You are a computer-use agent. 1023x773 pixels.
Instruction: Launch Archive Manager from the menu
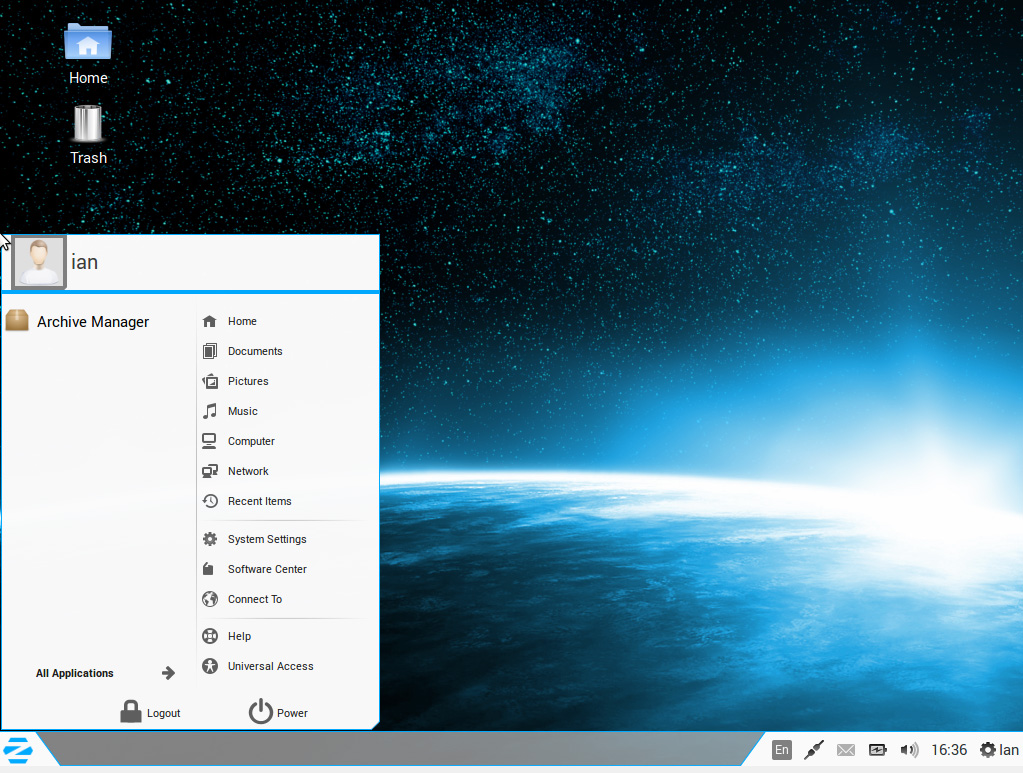point(92,322)
